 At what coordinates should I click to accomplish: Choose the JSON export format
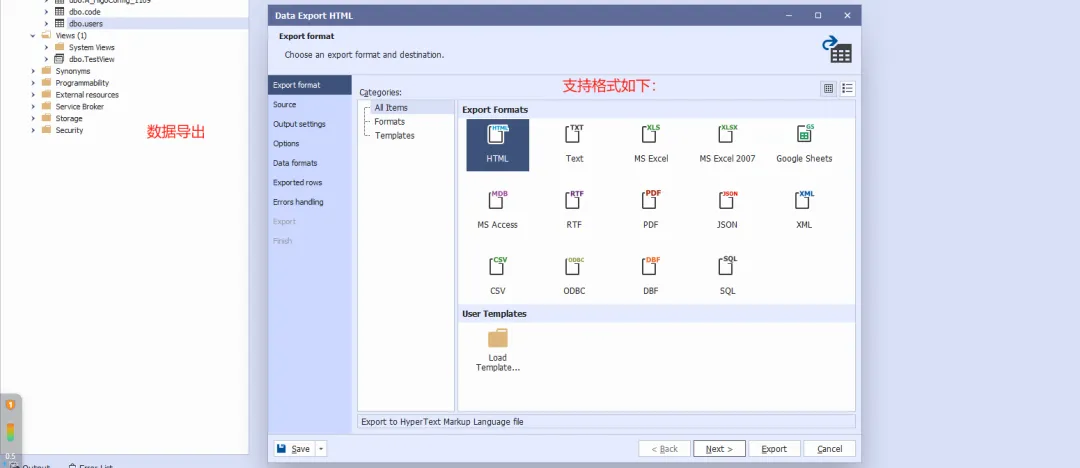(x=727, y=200)
